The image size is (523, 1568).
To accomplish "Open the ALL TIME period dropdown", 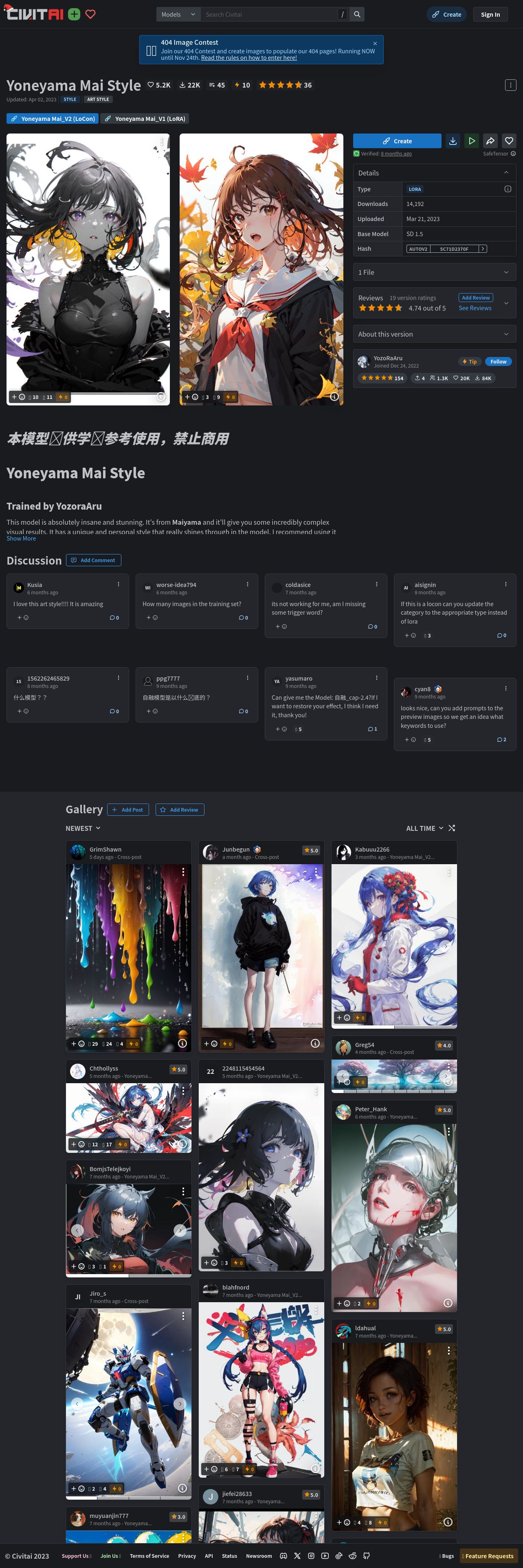I will coord(425,828).
